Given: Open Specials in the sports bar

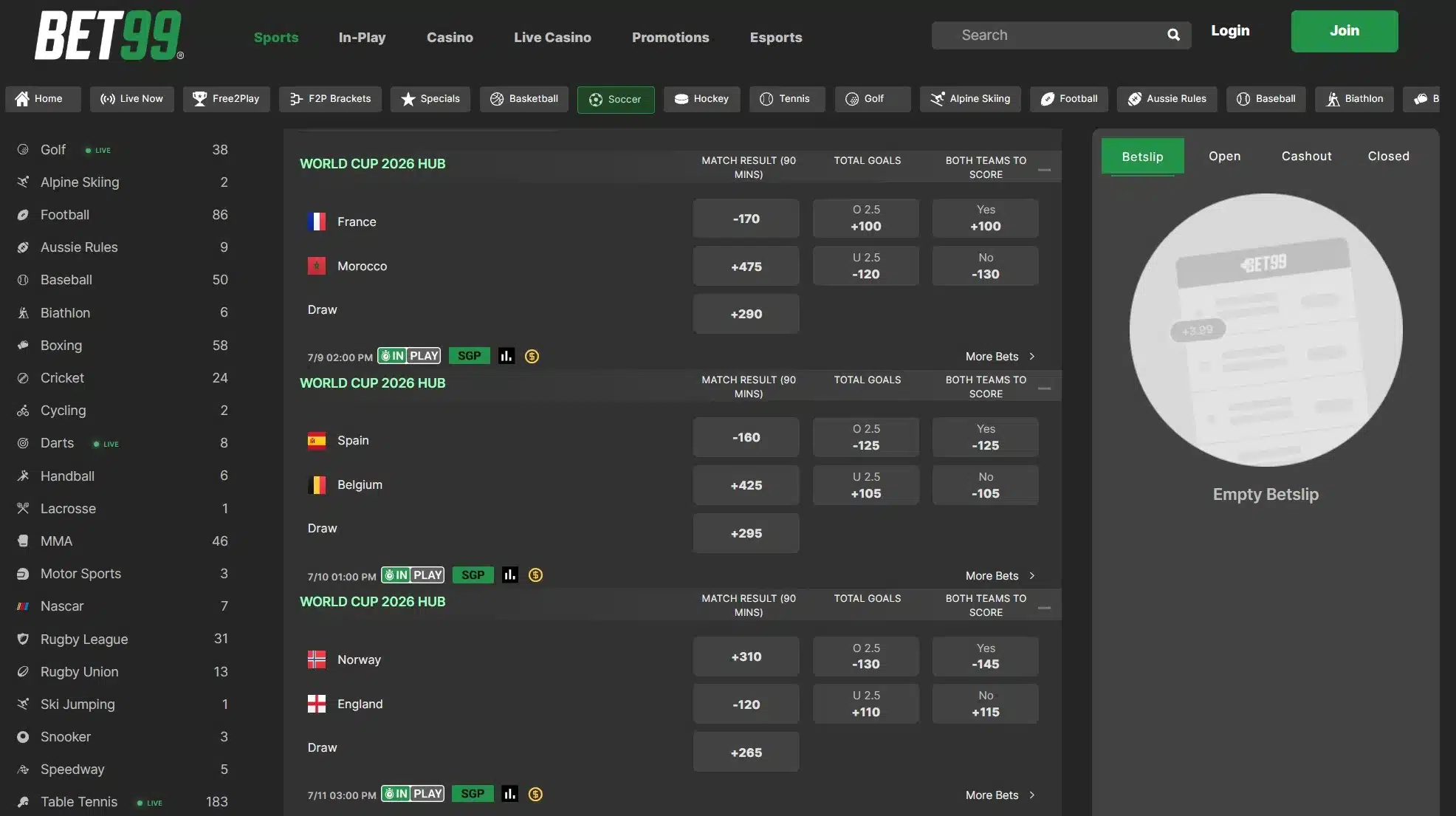Looking at the screenshot, I should point(430,99).
